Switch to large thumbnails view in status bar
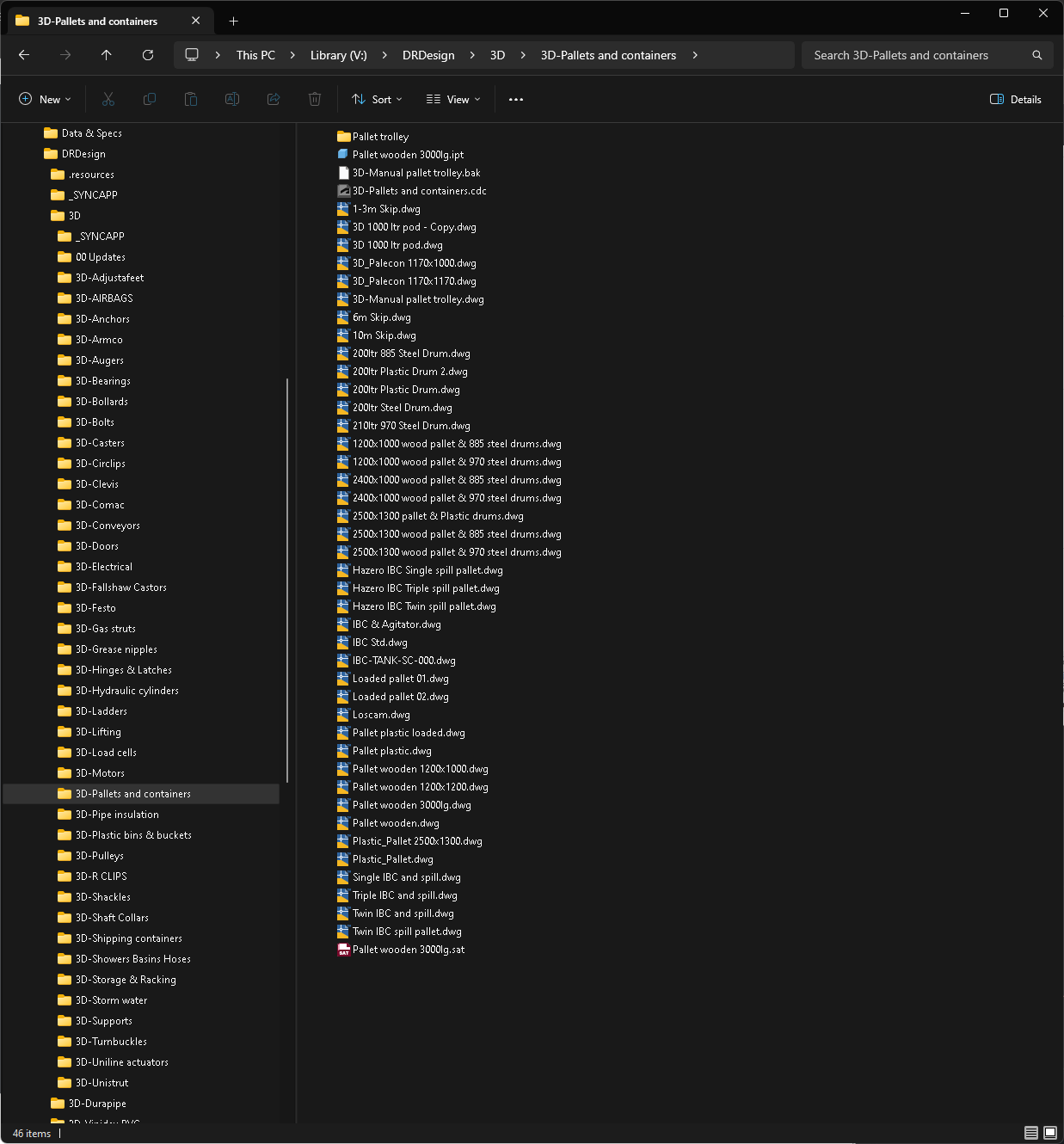The width and height of the screenshot is (1064, 1144). [1050, 1133]
